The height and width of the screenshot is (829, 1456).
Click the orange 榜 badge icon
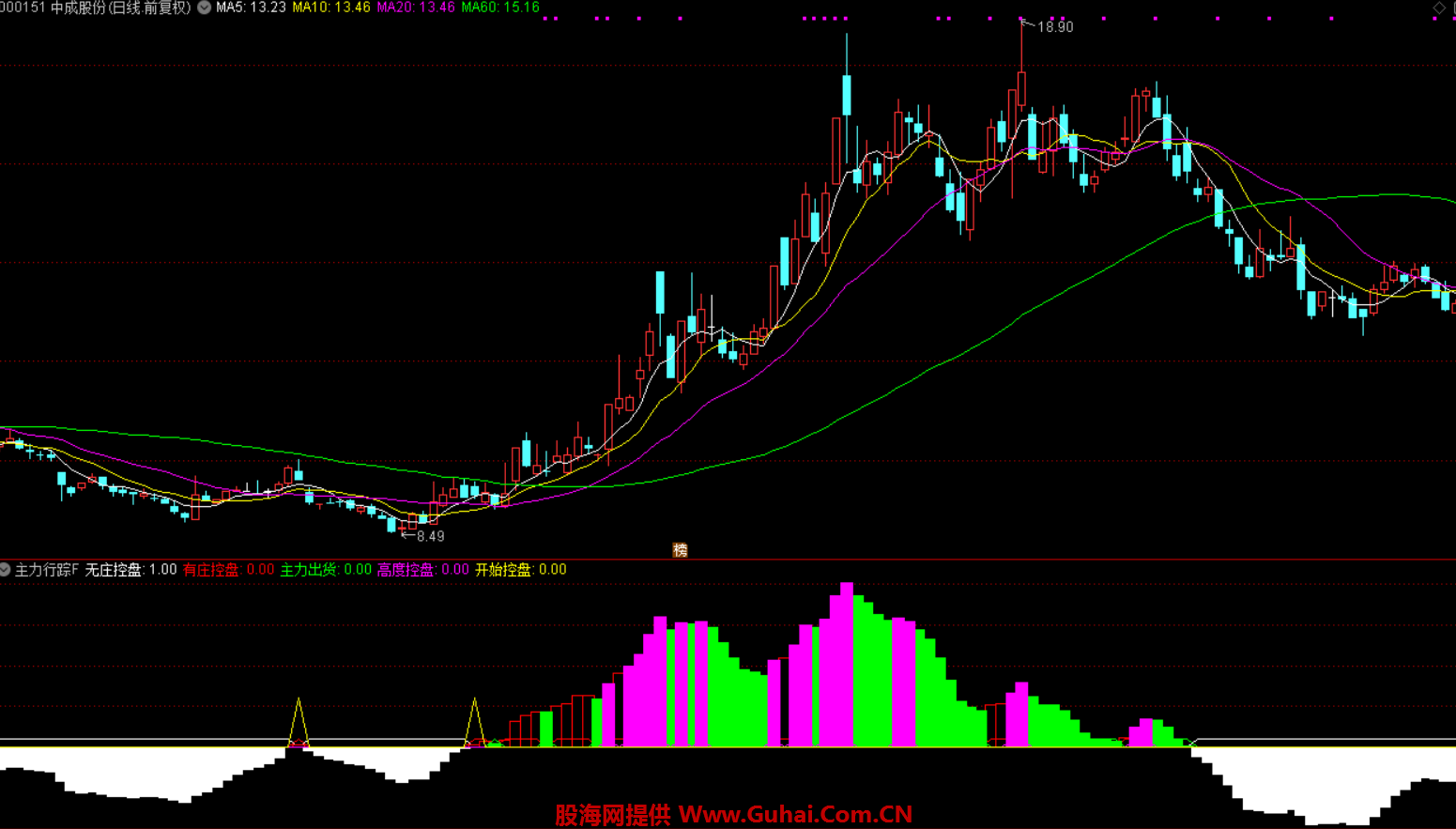pyautogui.click(x=680, y=550)
